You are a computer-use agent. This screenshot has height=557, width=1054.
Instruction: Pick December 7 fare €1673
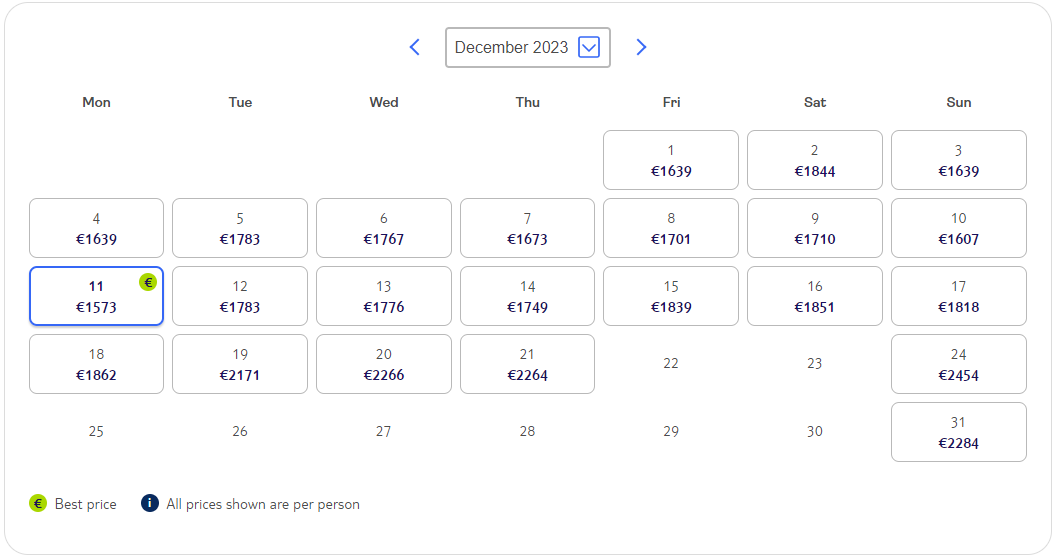coord(528,228)
